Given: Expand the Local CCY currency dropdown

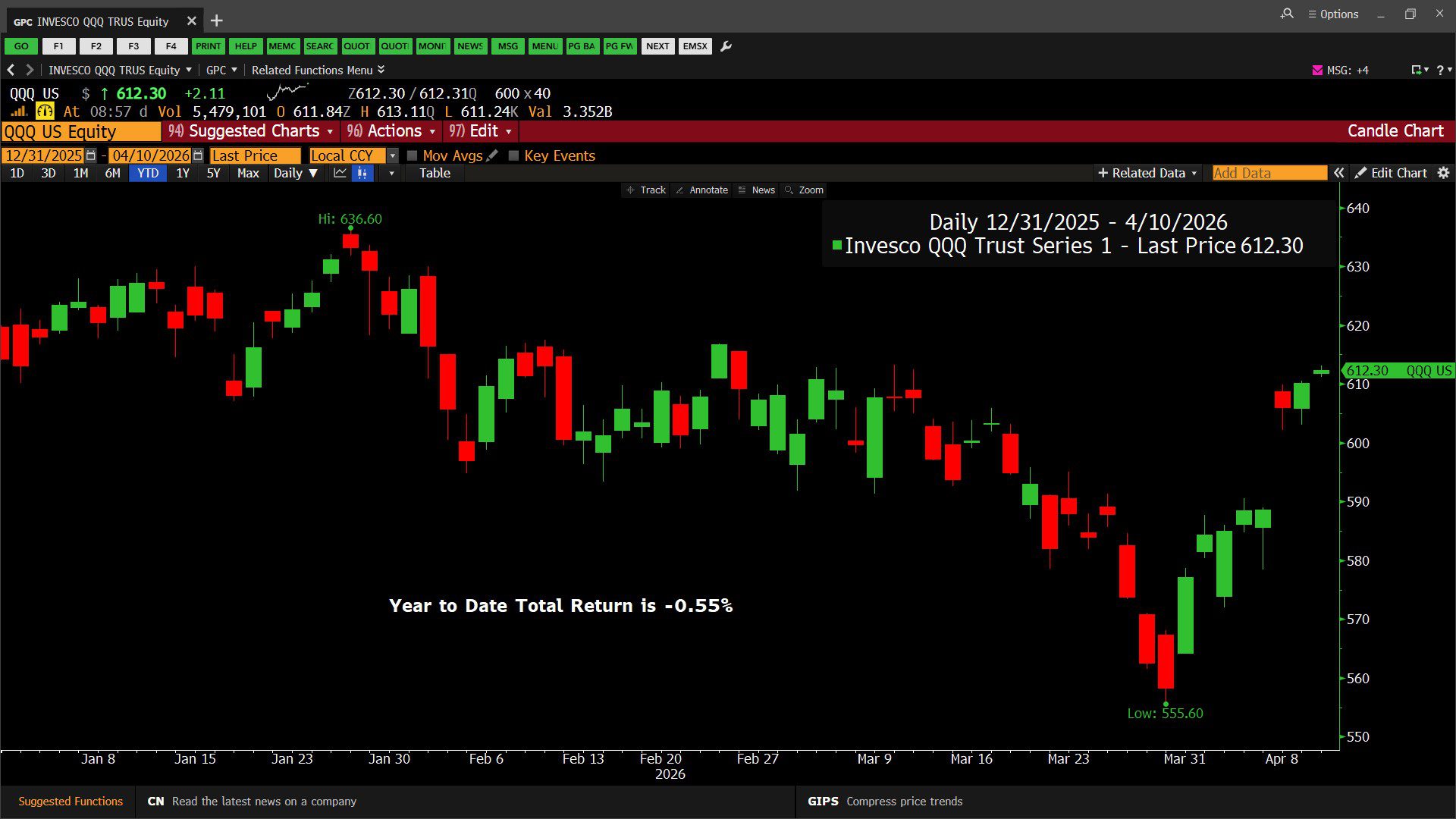Looking at the screenshot, I should [x=392, y=155].
